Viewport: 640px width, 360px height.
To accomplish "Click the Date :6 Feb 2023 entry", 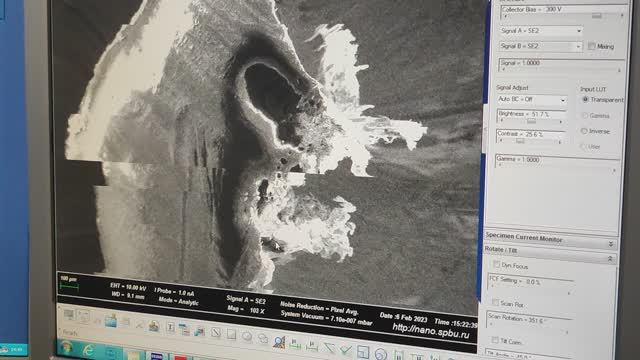I will 403,318.
